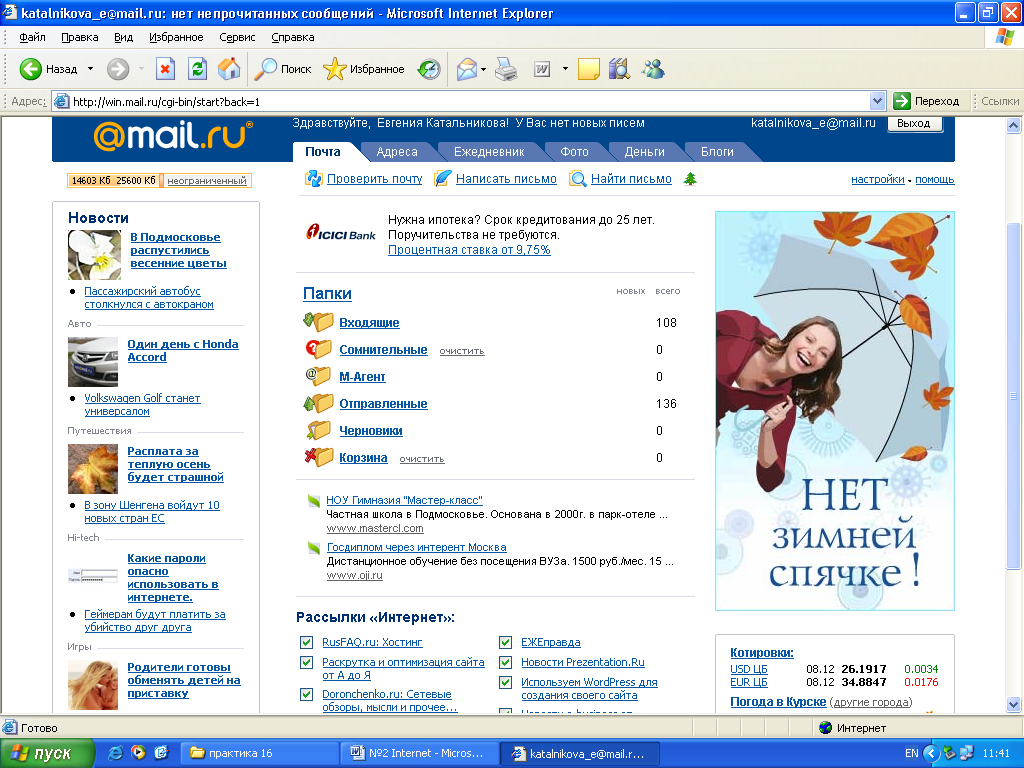Viewport: 1024px width, 768px height.
Task: Open the Избранное menu
Action: (x=176, y=37)
